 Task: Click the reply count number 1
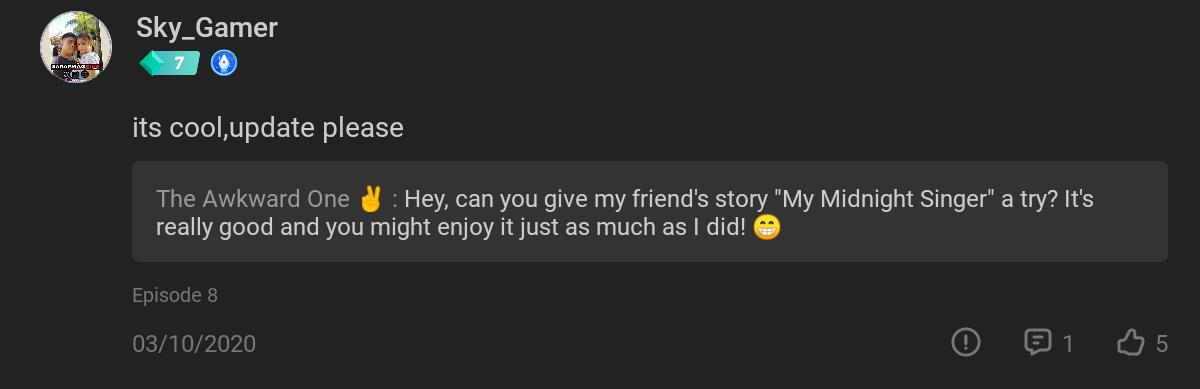pos(1068,344)
